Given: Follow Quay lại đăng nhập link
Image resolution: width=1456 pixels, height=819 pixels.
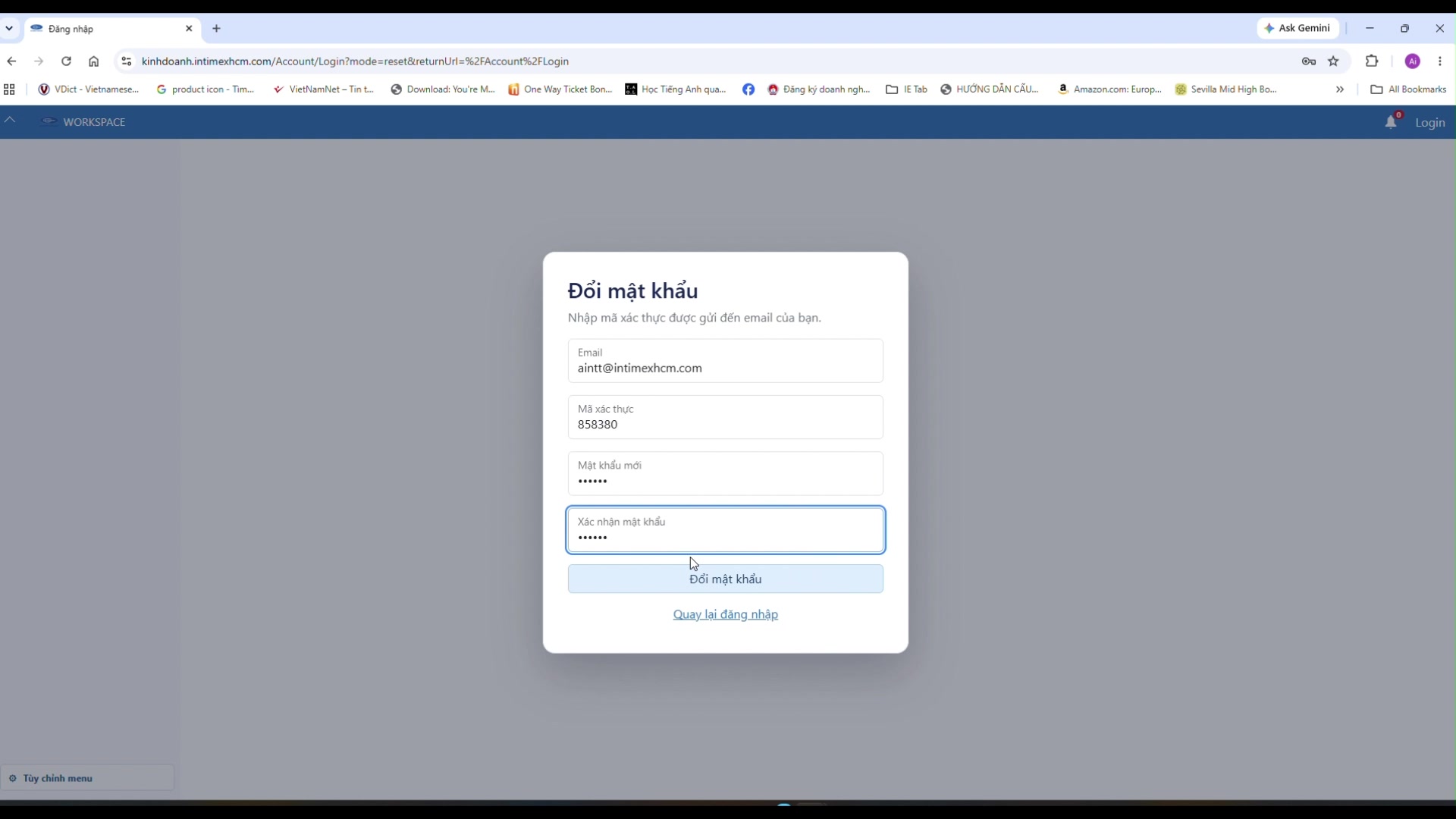Looking at the screenshot, I should [726, 614].
